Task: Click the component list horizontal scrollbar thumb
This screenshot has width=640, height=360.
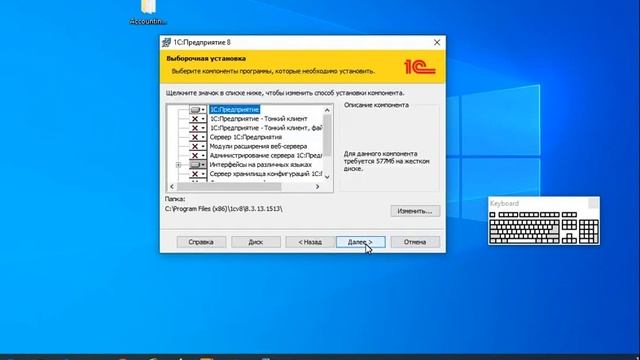Action: [229, 187]
